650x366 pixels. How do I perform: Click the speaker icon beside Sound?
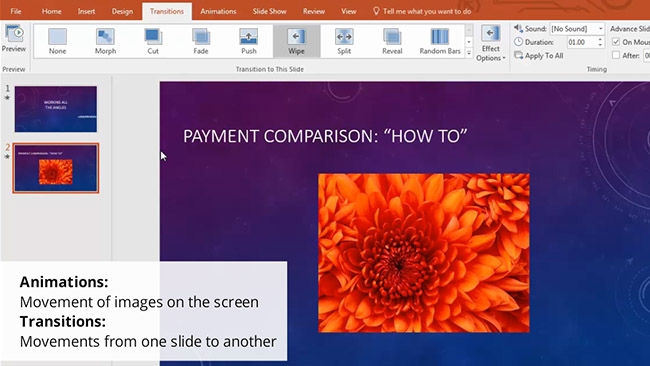click(518, 29)
